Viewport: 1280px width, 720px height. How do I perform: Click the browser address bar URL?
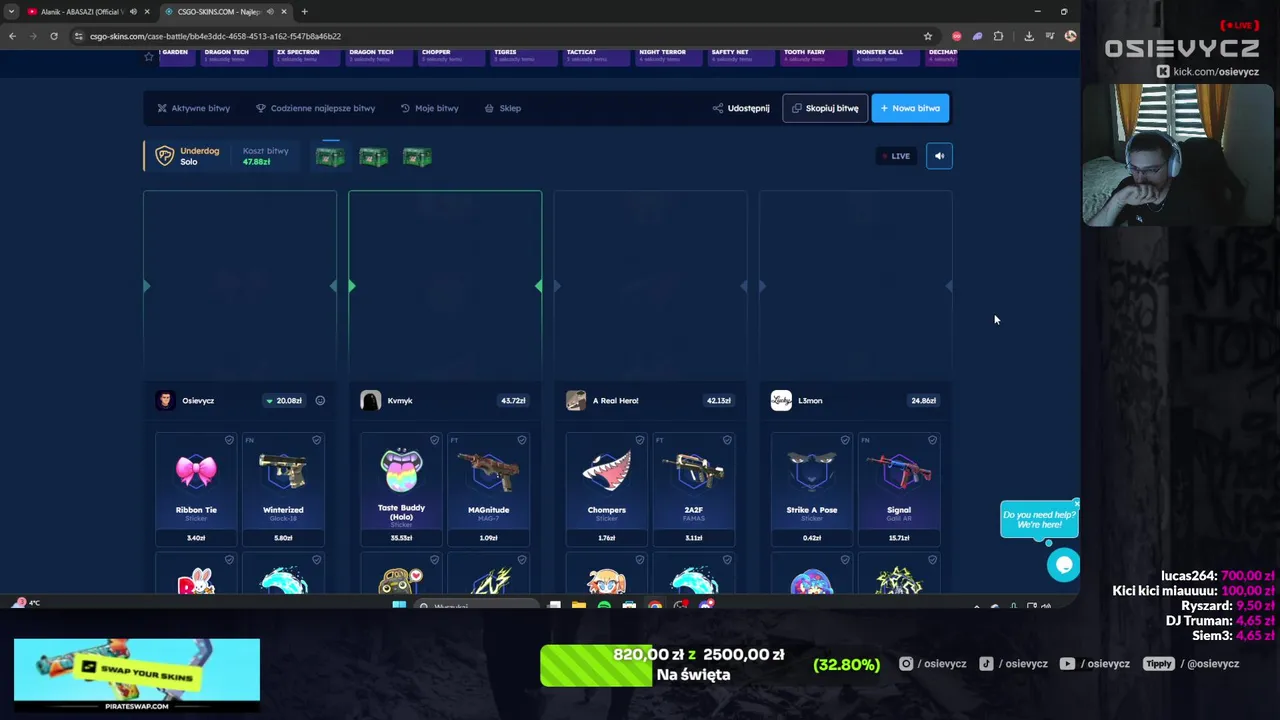(215, 36)
